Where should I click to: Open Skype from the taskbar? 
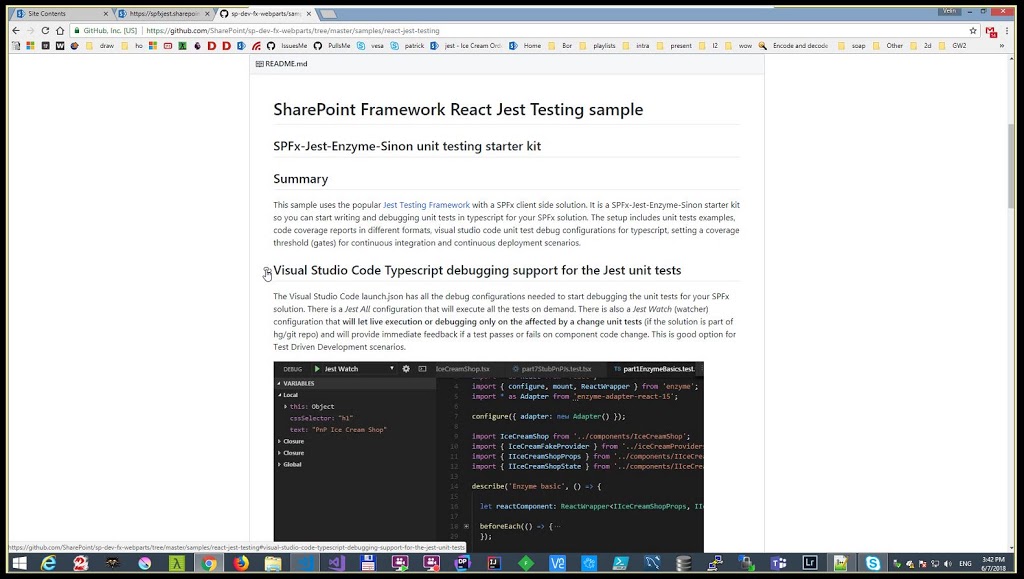coord(873,563)
